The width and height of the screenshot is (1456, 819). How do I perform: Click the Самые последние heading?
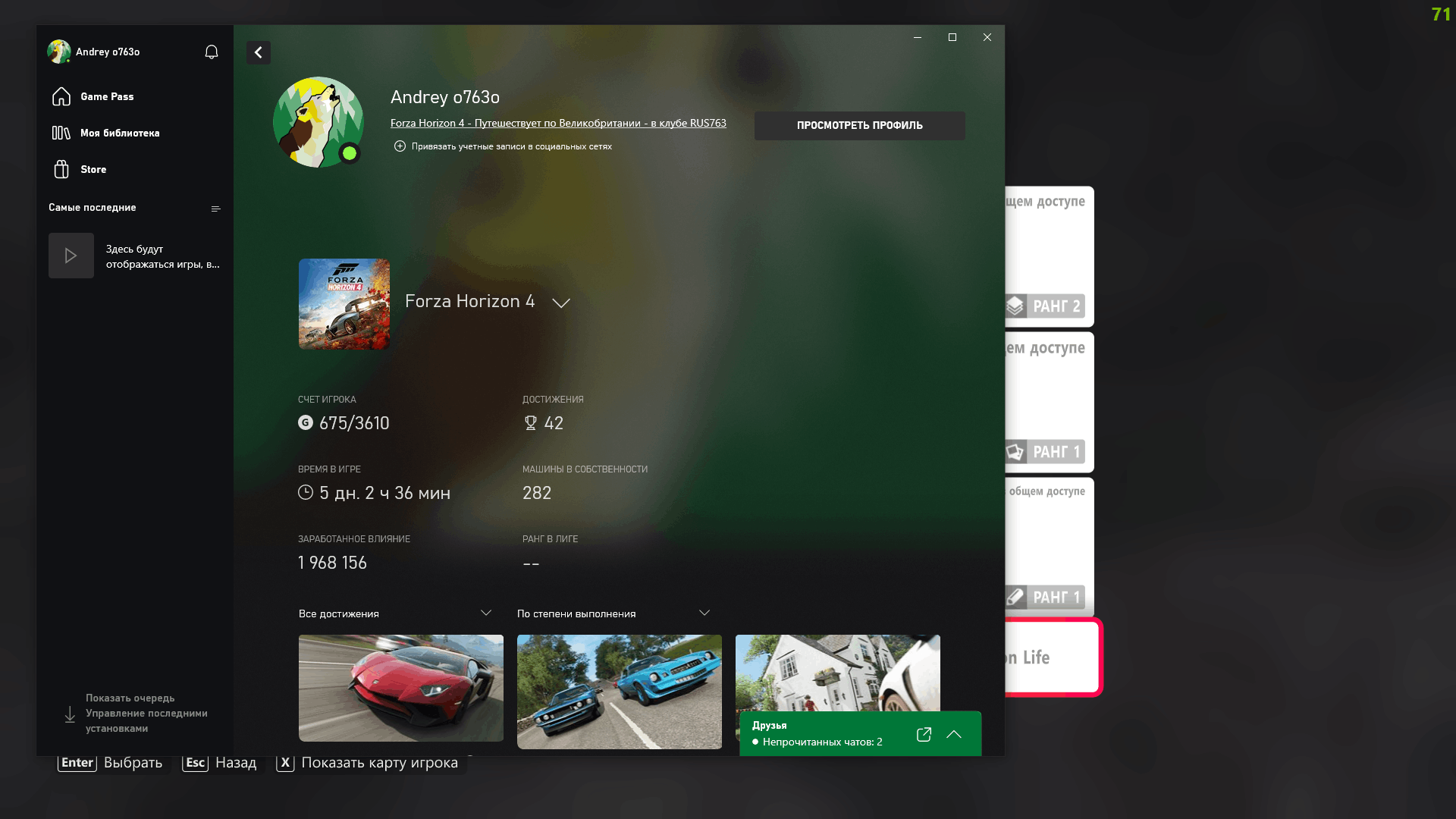click(x=93, y=207)
